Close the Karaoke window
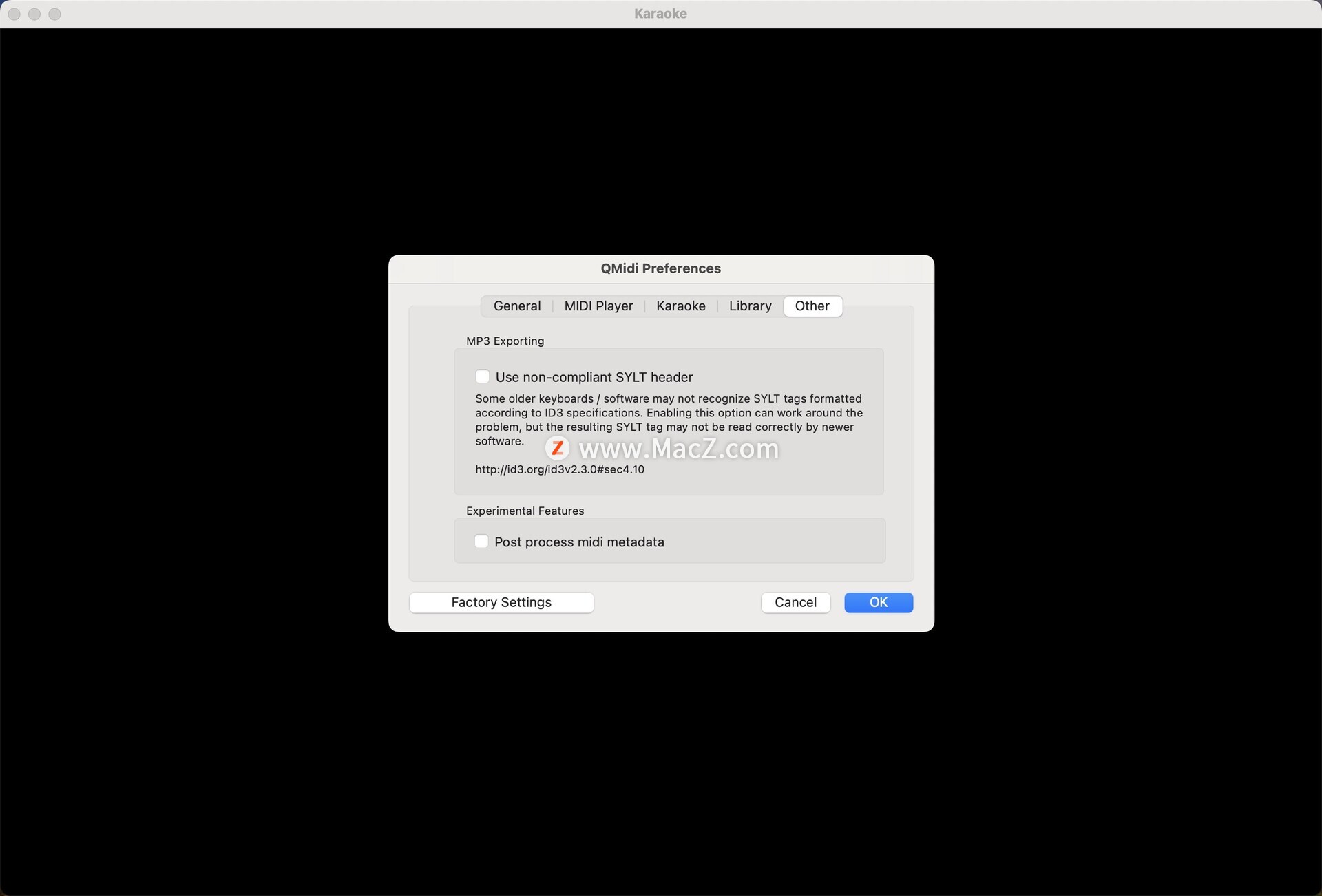The image size is (1322, 896). (14, 14)
